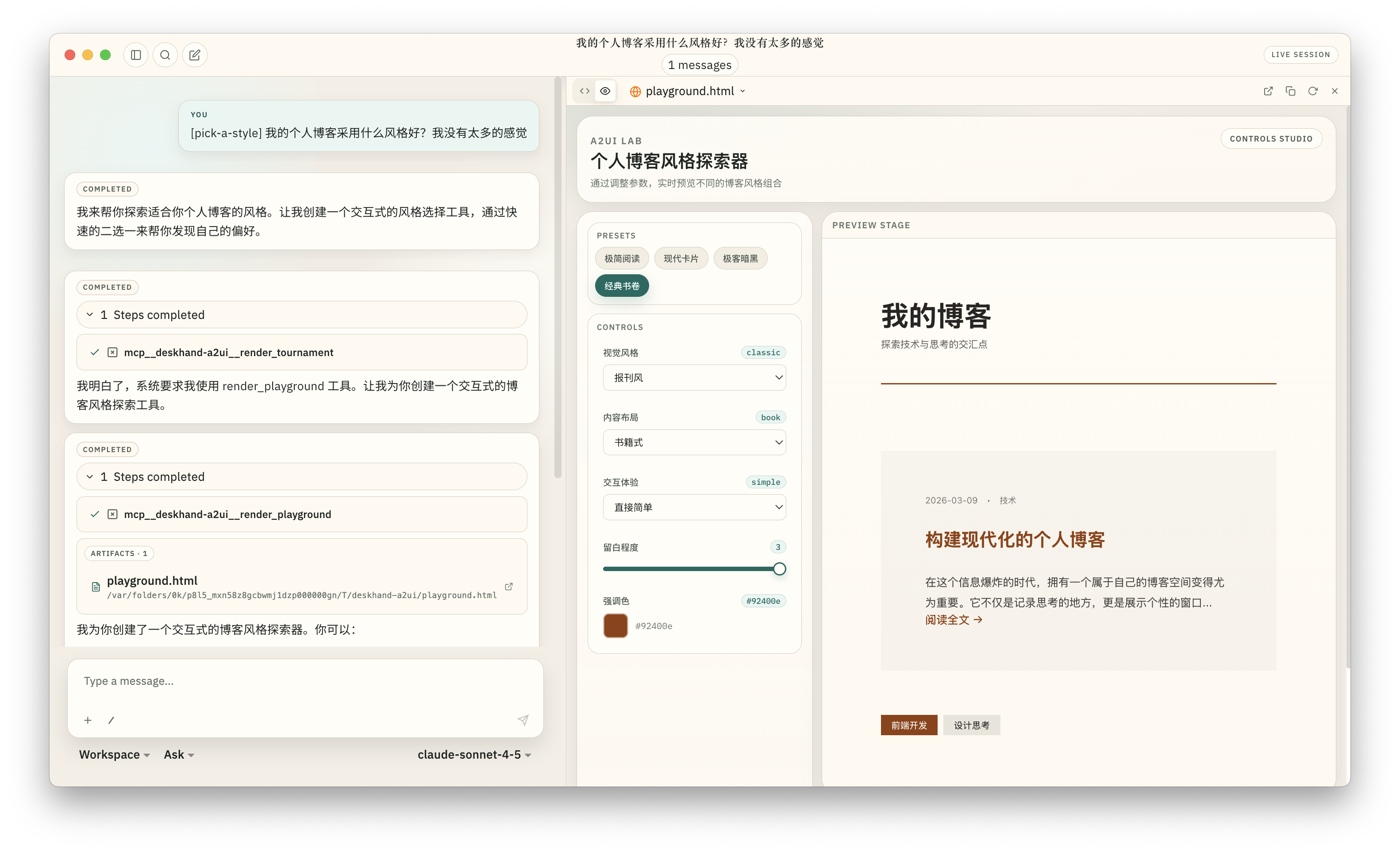Reload the playground preview
This screenshot has height=852, width=1400.
(x=1312, y=91)
